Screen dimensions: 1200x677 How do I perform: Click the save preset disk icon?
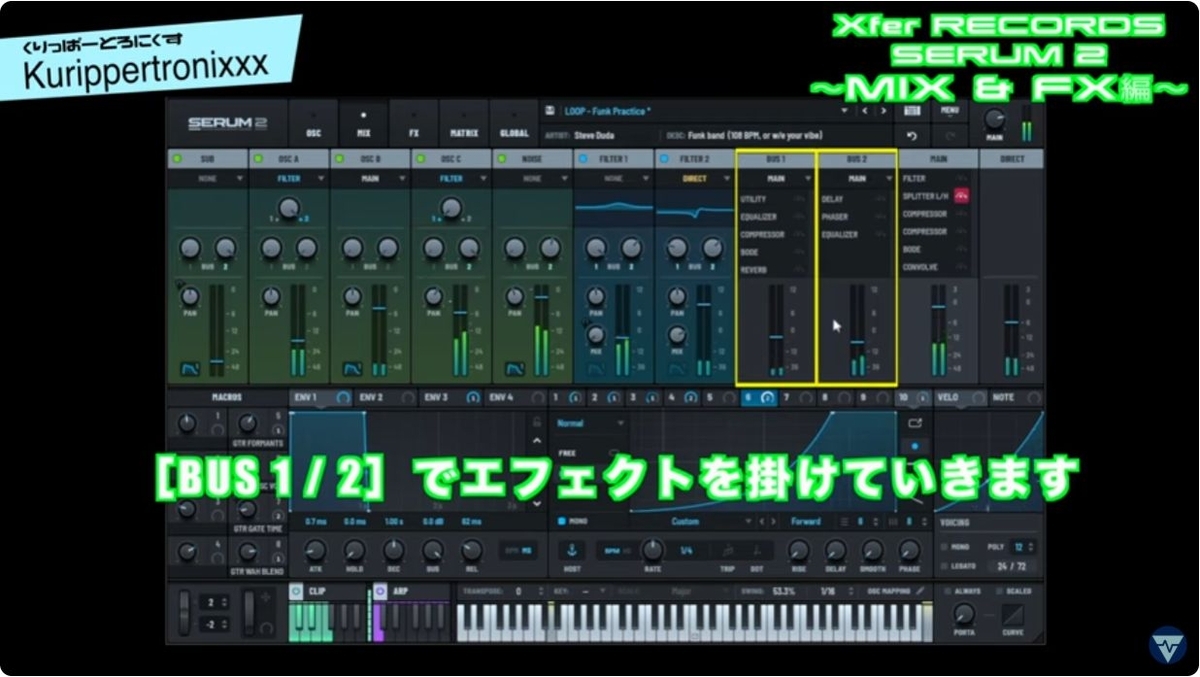[551, 112]
